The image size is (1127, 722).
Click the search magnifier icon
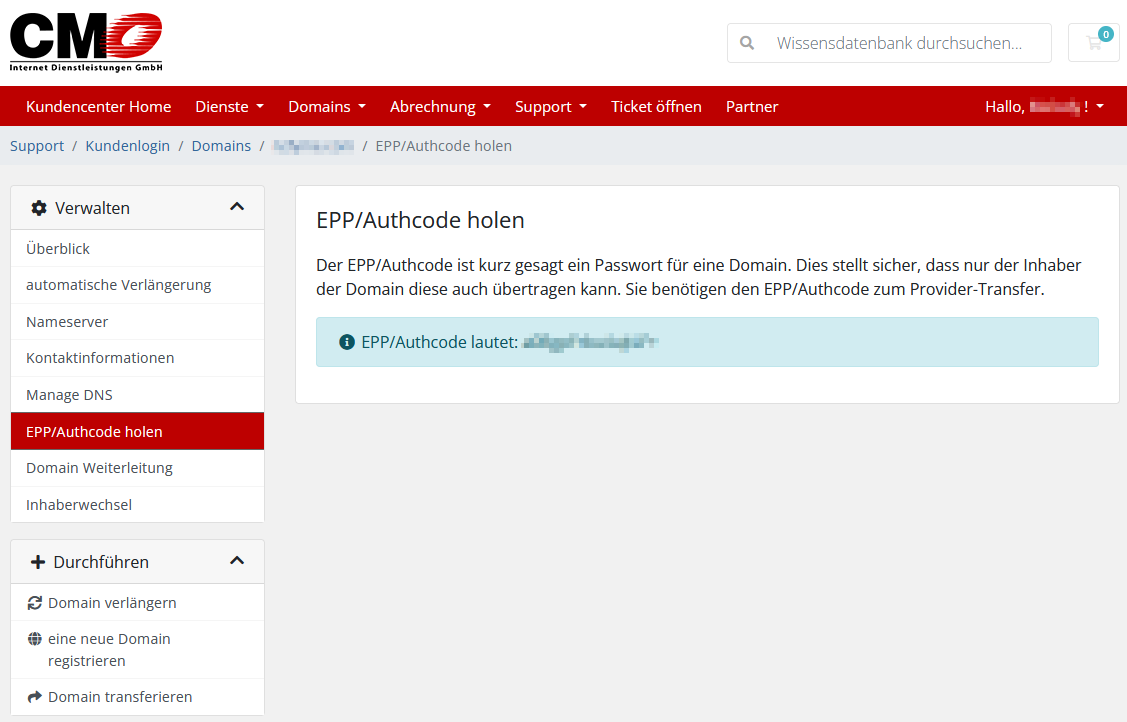(746, 43)
